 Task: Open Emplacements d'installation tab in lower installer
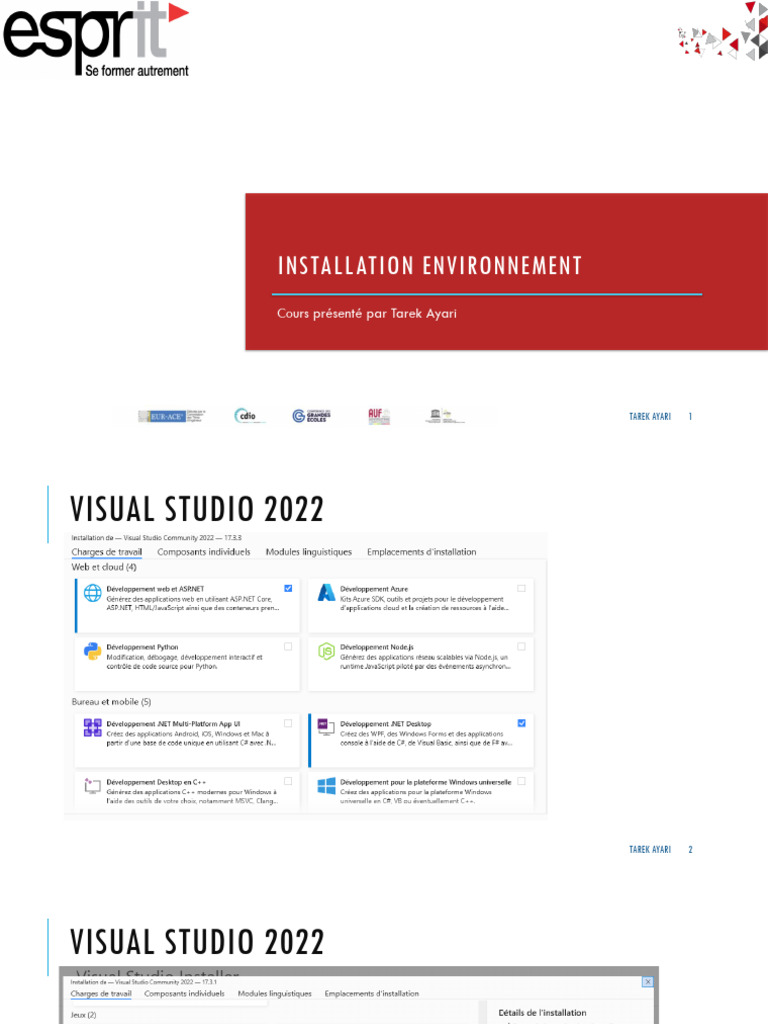[372, 993]
